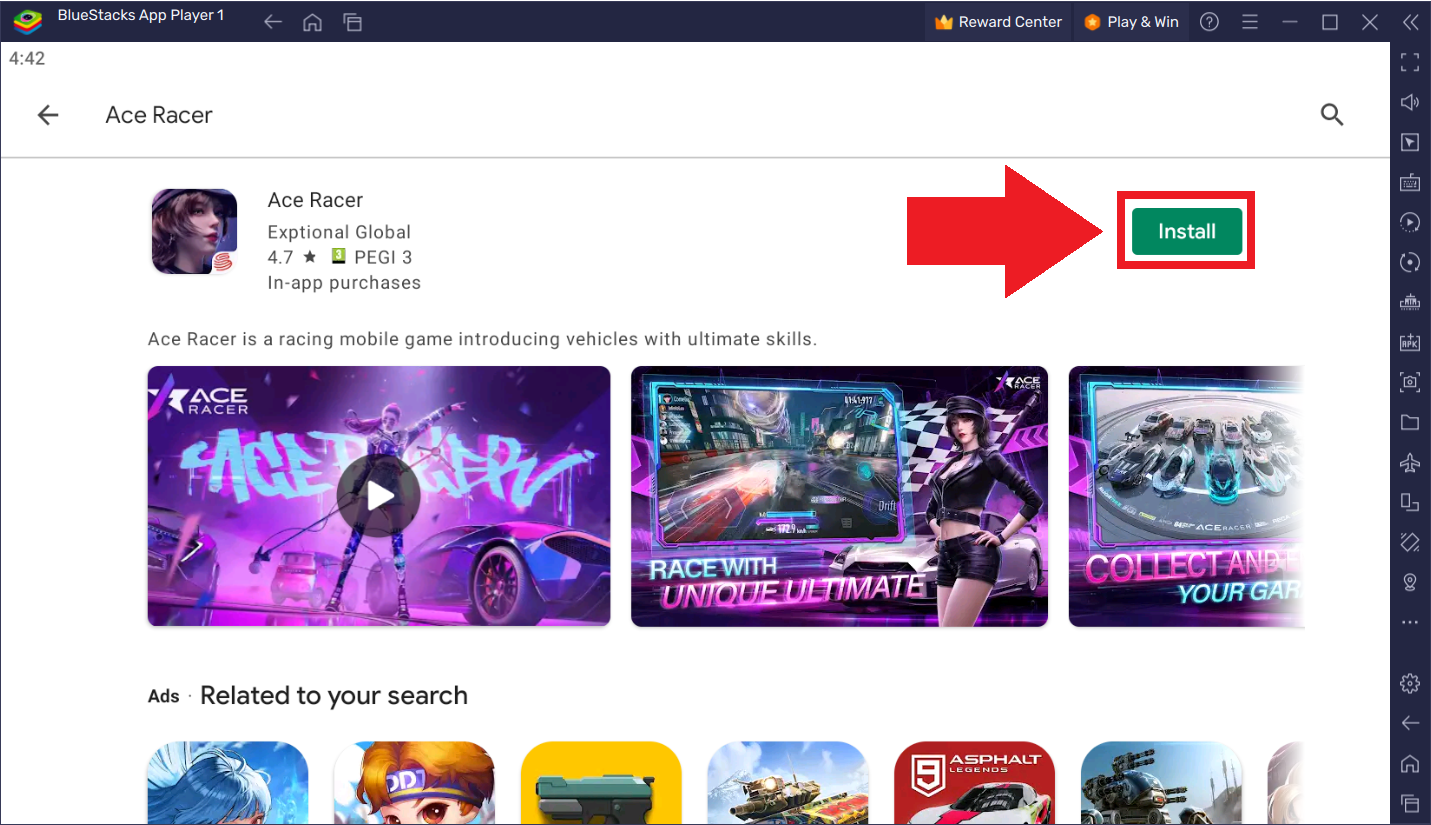The height and width of the screenshot is (825, 1431).
Task: Open the Ace Racer app icon
Action: click(194, 232)
